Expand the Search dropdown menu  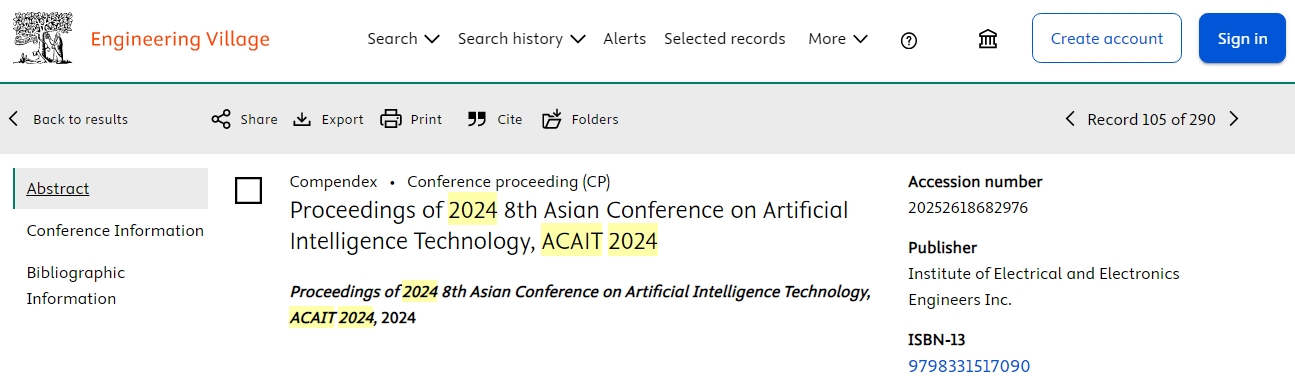403,39
